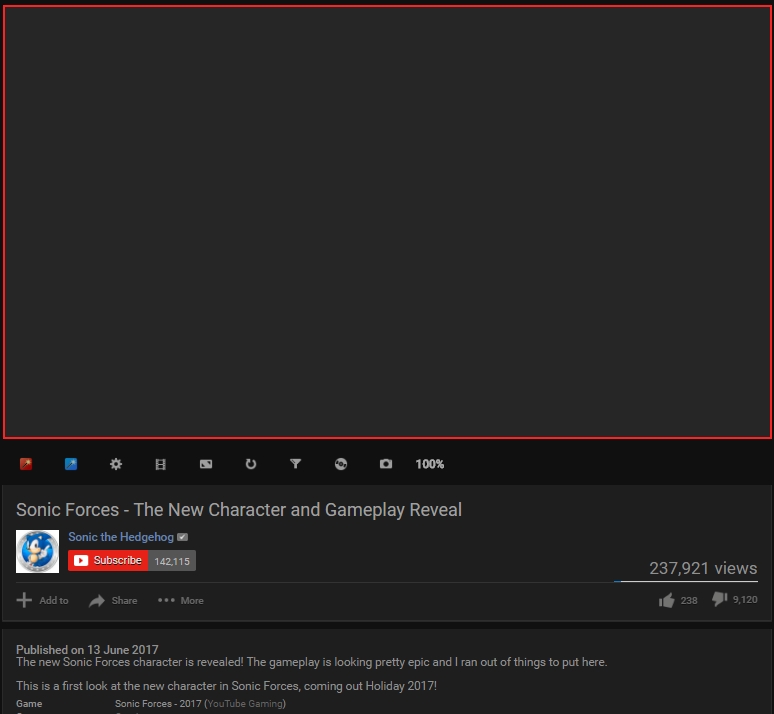Click the plus icon next to Add to
Screen dimensions: 774x714
(24, 600)
